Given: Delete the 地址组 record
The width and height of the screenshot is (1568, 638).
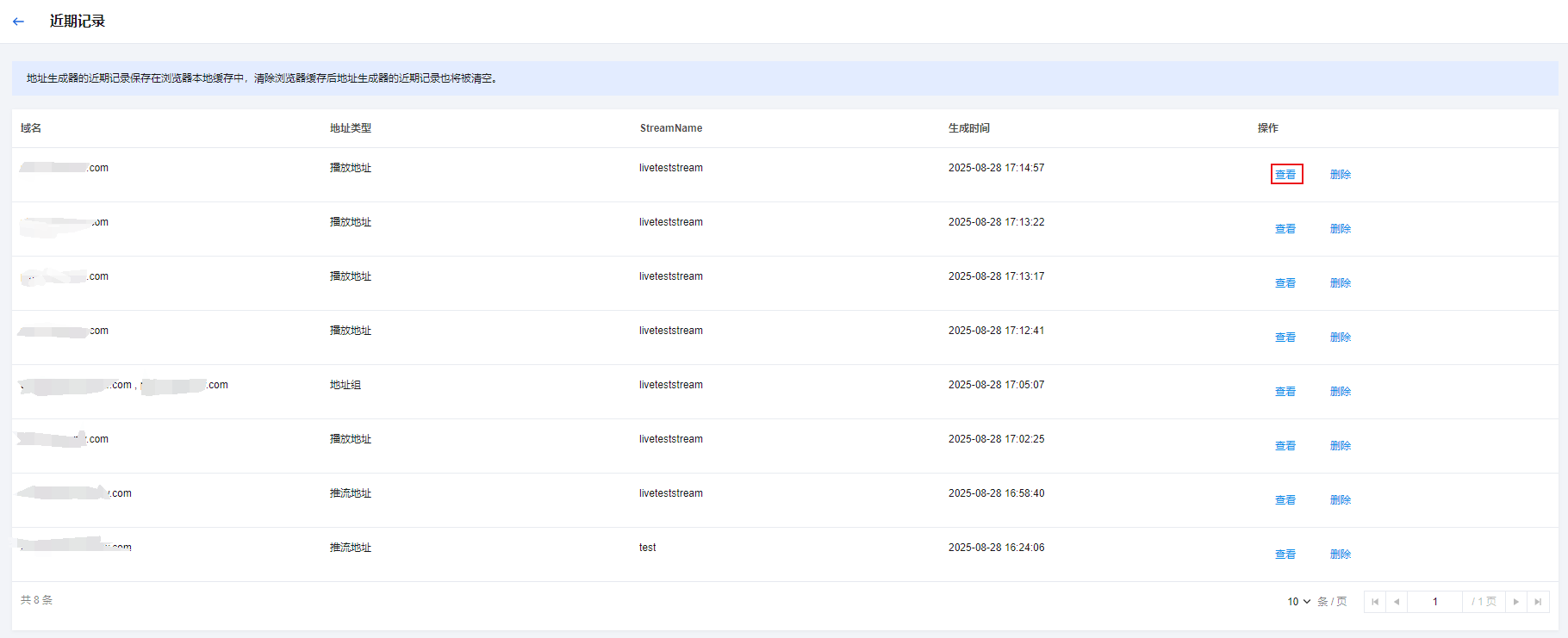Looking at the screenshot, I should [x=1341, y=392].
